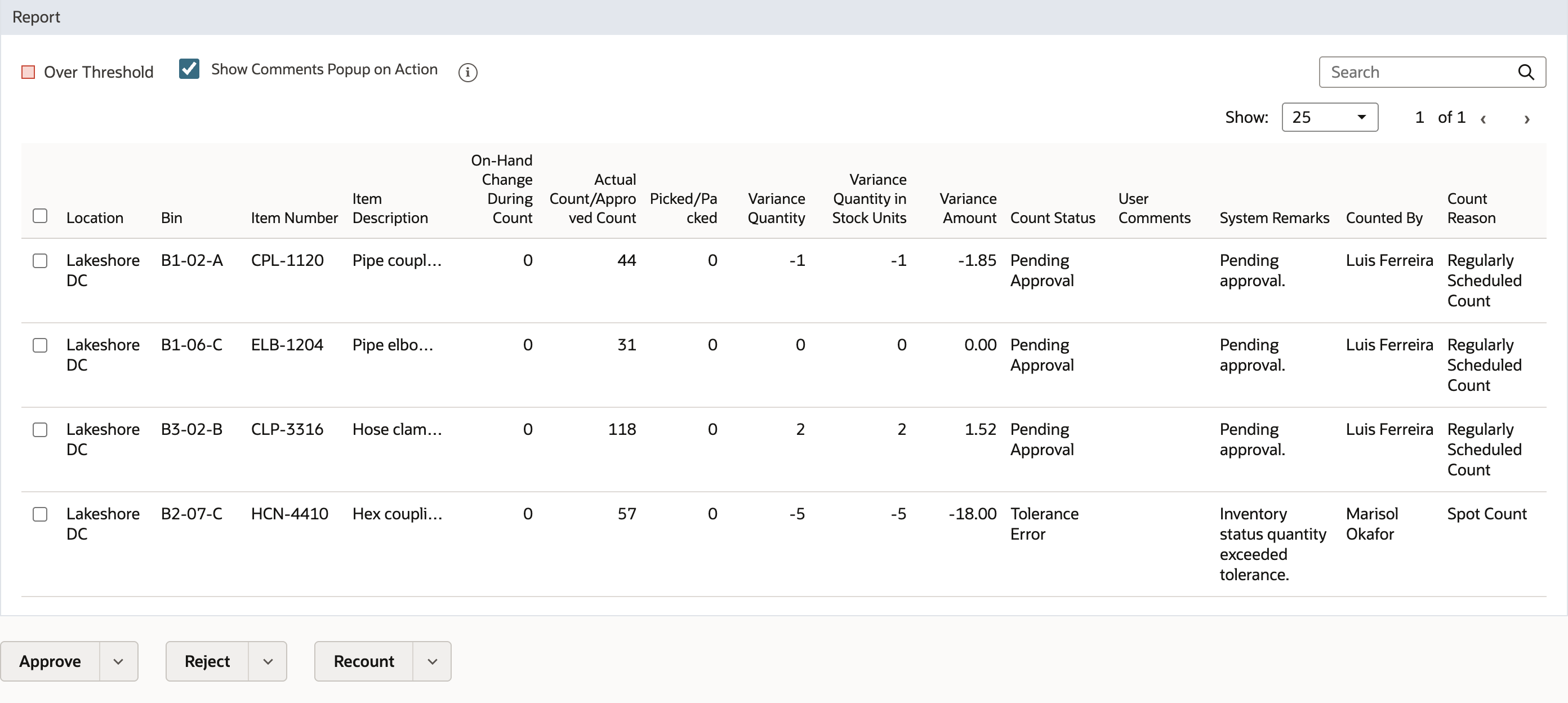This screenshot has height=703, width=1568.
Task: Go to previous page arrow
Action: click(1483, 119)
